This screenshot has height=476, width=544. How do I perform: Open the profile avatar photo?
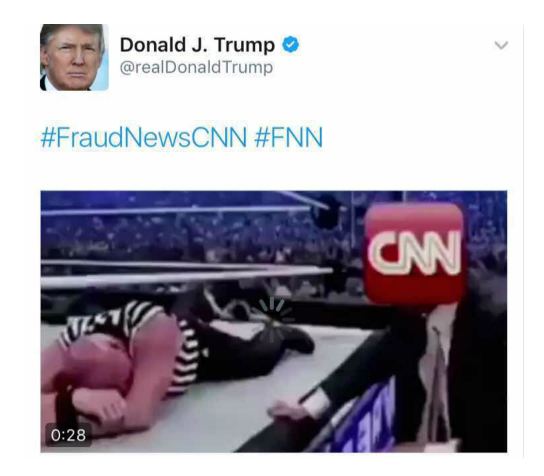point(74,57)
